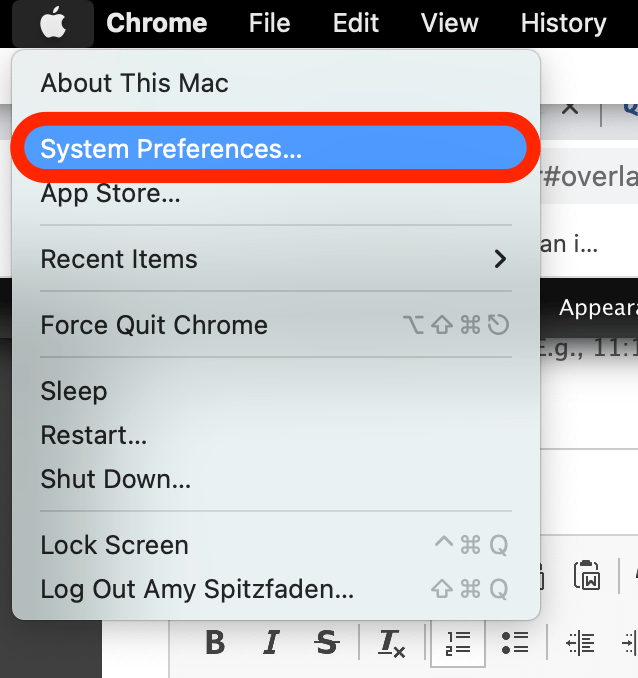Open the History menu in menu bar
The width and height of the screenshot is (638, 678).
pos(563,23)
